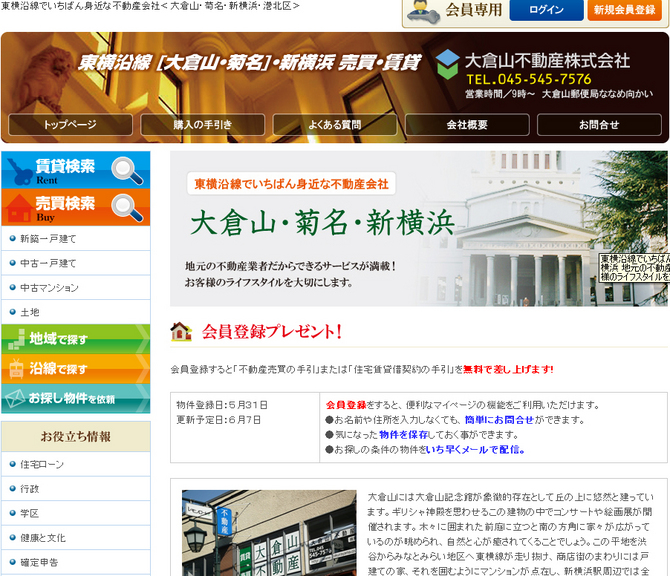
Task: Click the green 地域で探す banner
Action: pyautogui.click(x=76, y=339)
